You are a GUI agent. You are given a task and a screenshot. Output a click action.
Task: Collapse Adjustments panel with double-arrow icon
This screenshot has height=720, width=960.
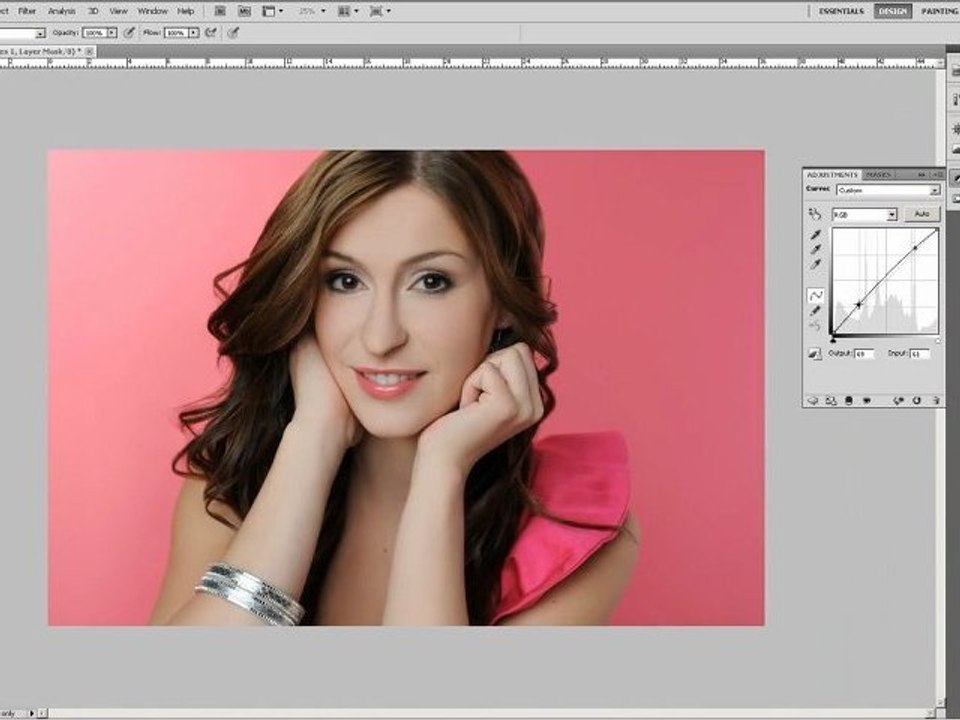(x=921, y=175)
